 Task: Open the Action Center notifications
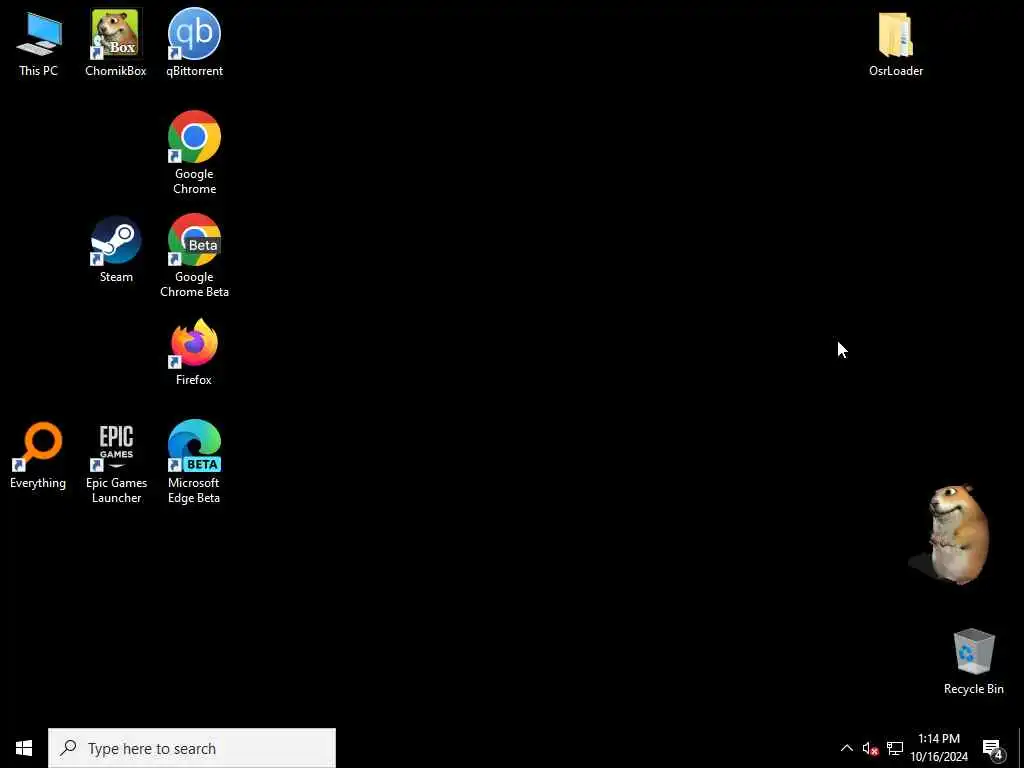pyautogui.click(x=992, y=748)
